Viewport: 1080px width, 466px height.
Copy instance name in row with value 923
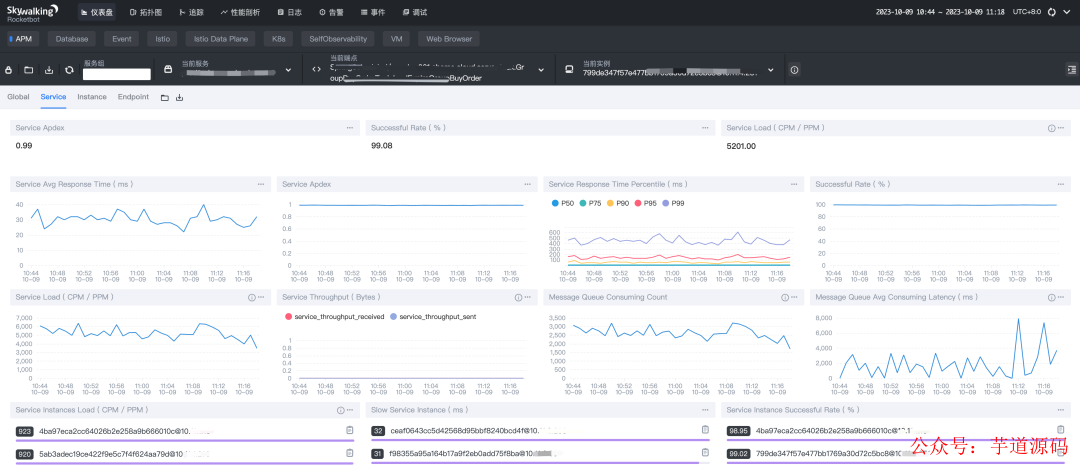click(350, 430)
